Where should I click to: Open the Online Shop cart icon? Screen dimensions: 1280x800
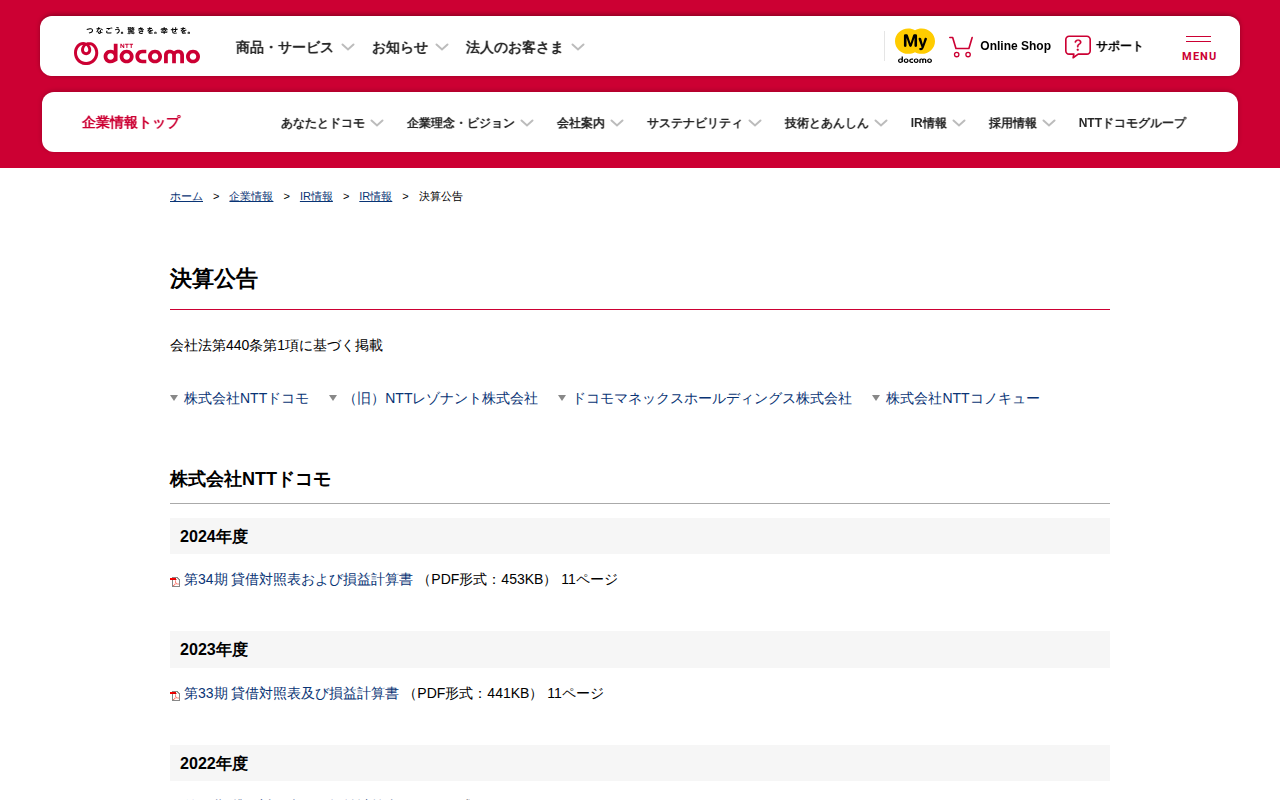961,46
